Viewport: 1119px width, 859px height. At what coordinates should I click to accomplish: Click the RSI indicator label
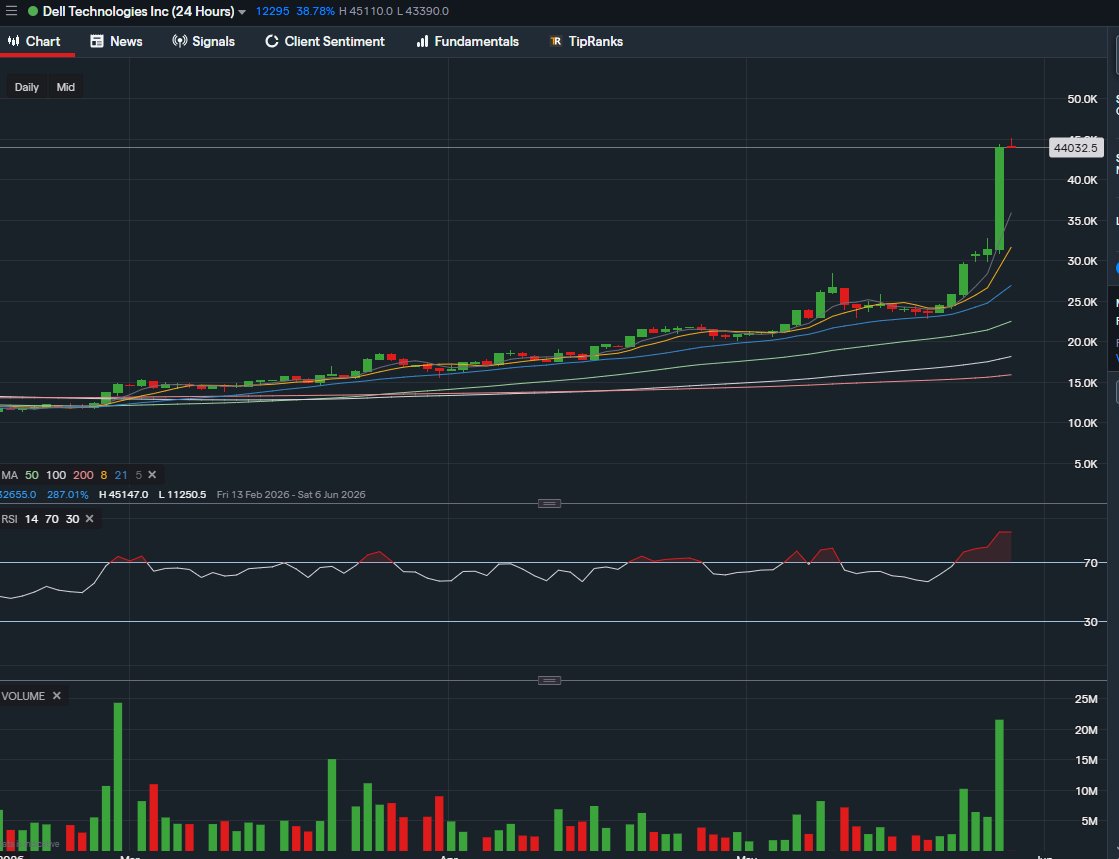(x=9, y=519)
